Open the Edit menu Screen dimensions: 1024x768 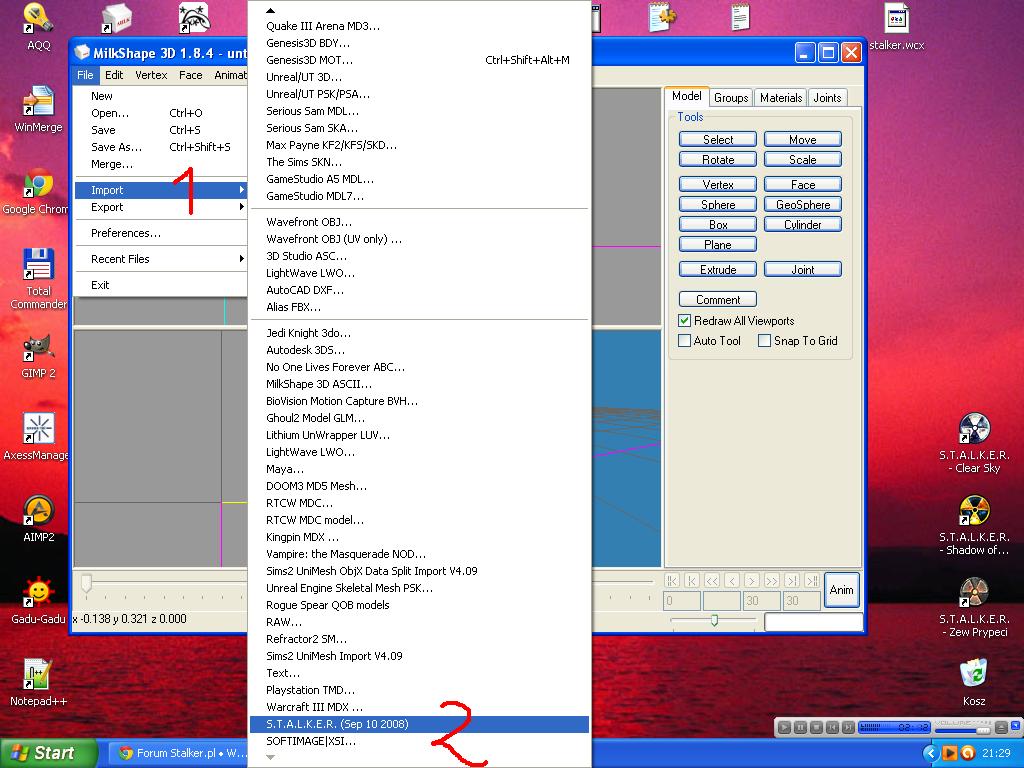tap(114, 75)
